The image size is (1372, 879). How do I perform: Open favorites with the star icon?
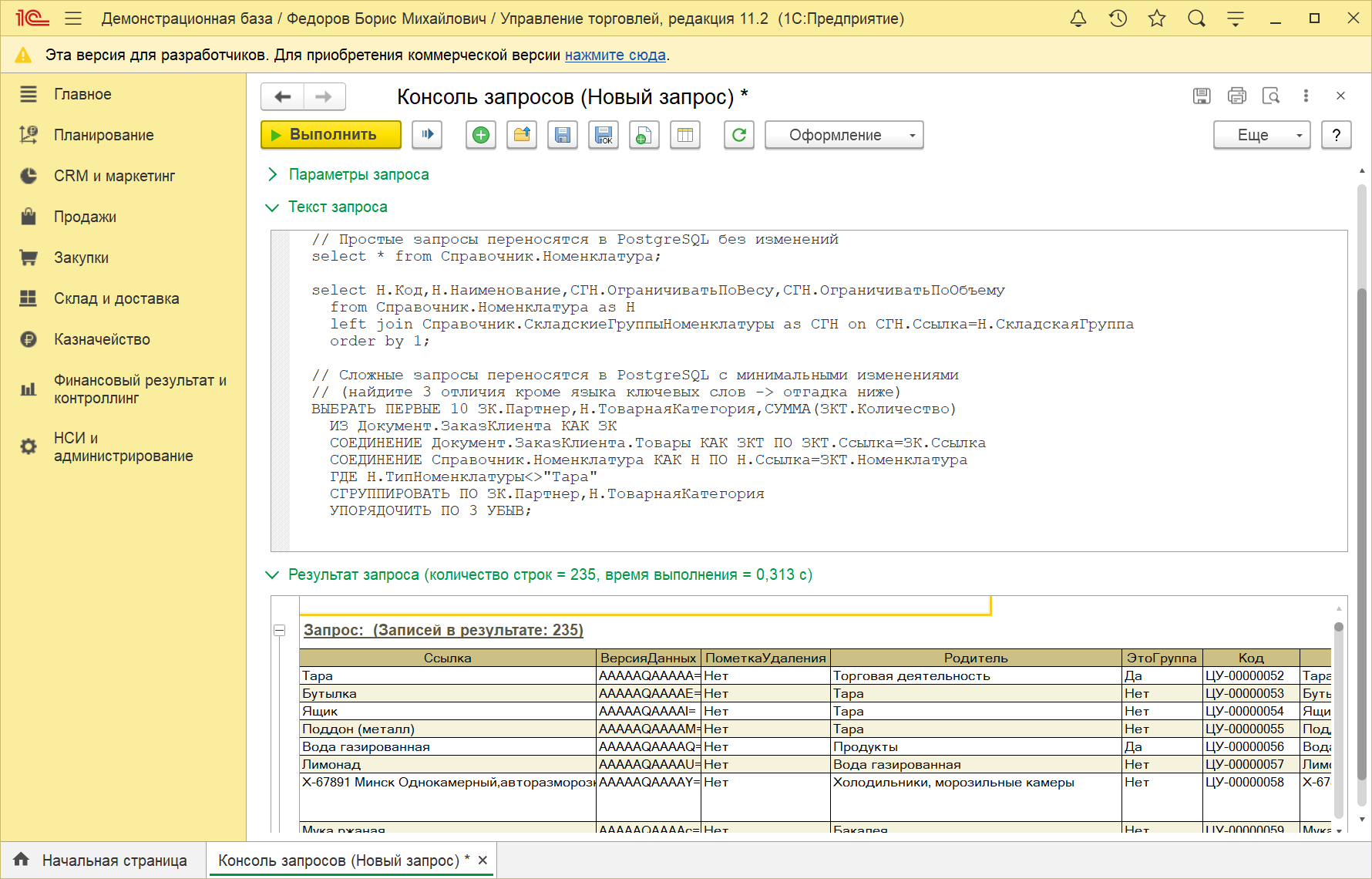click(x=1156, y=18)
